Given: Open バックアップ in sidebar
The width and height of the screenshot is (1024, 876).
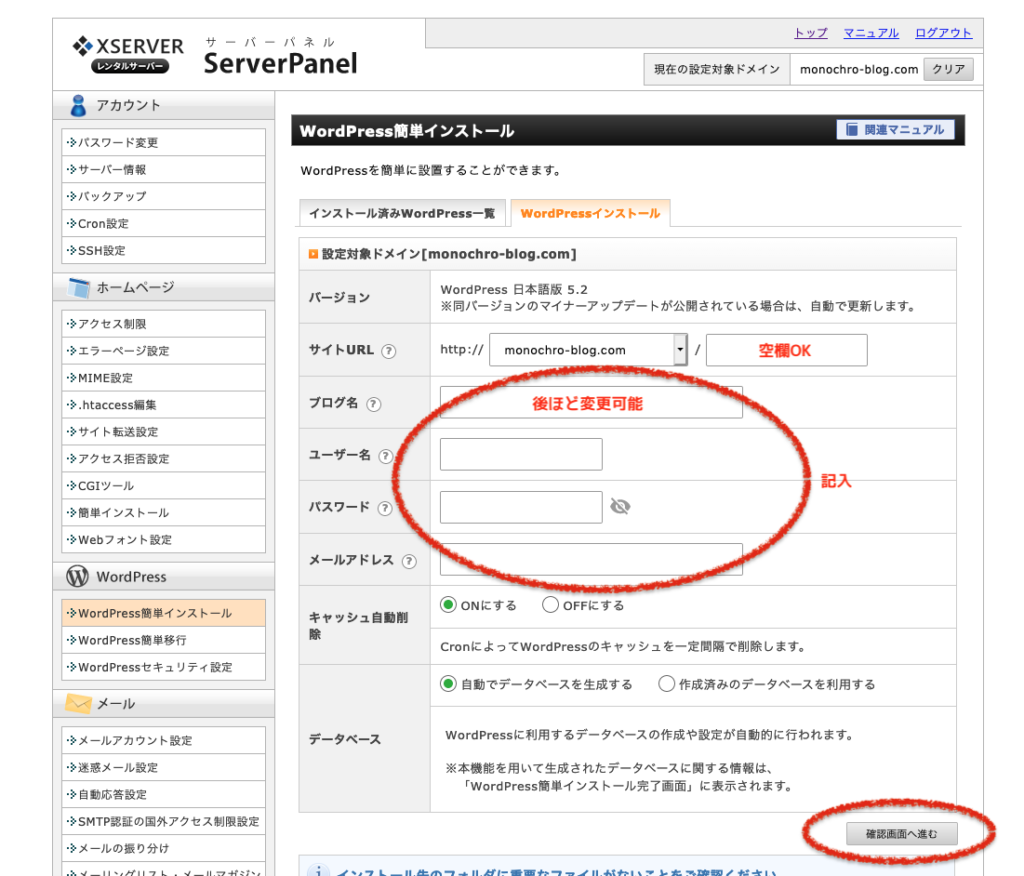Looking at the screenshot, I should point(163,196).
